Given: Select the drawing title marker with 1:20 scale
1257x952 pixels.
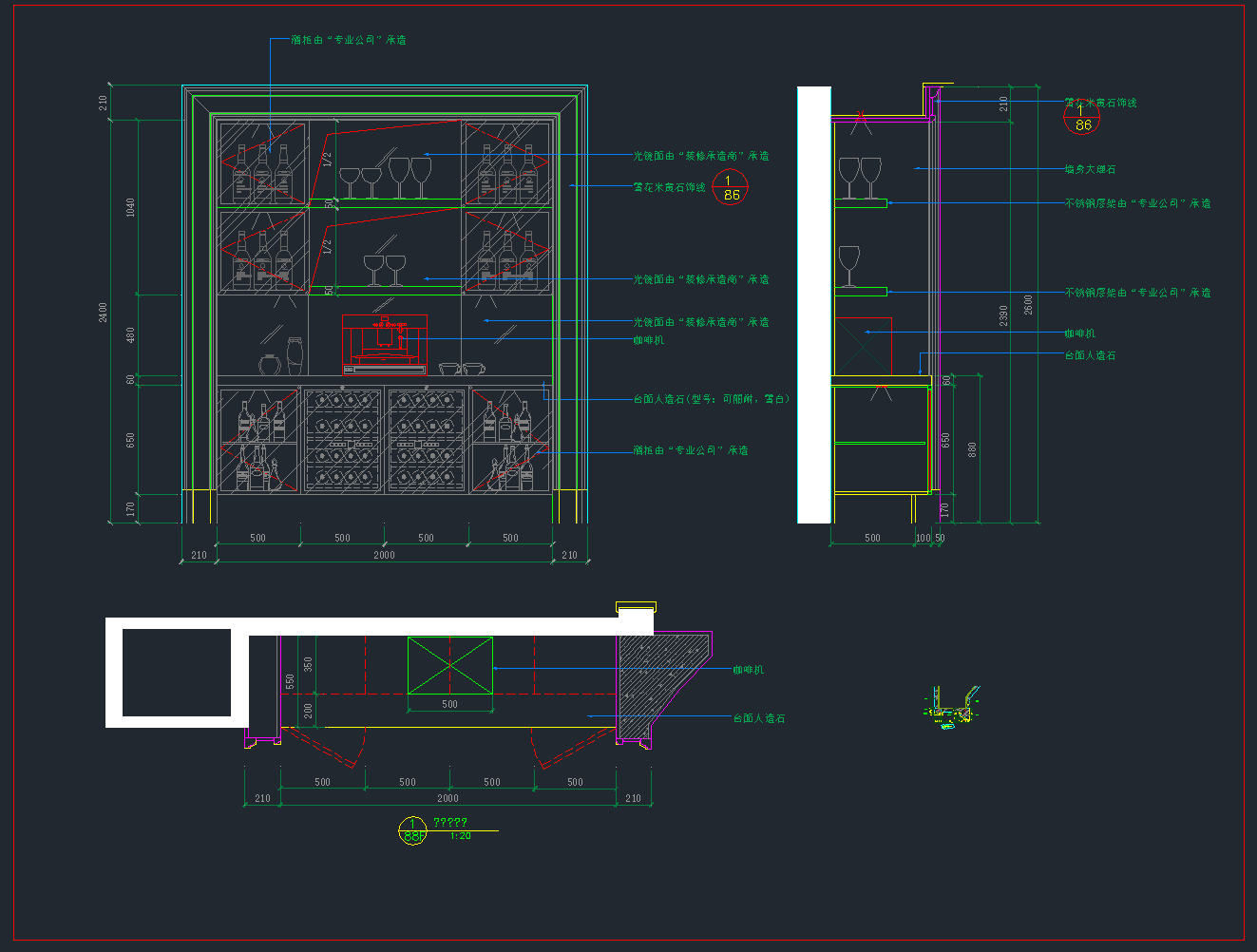Looking at the screenshot, I should [413, 829].
